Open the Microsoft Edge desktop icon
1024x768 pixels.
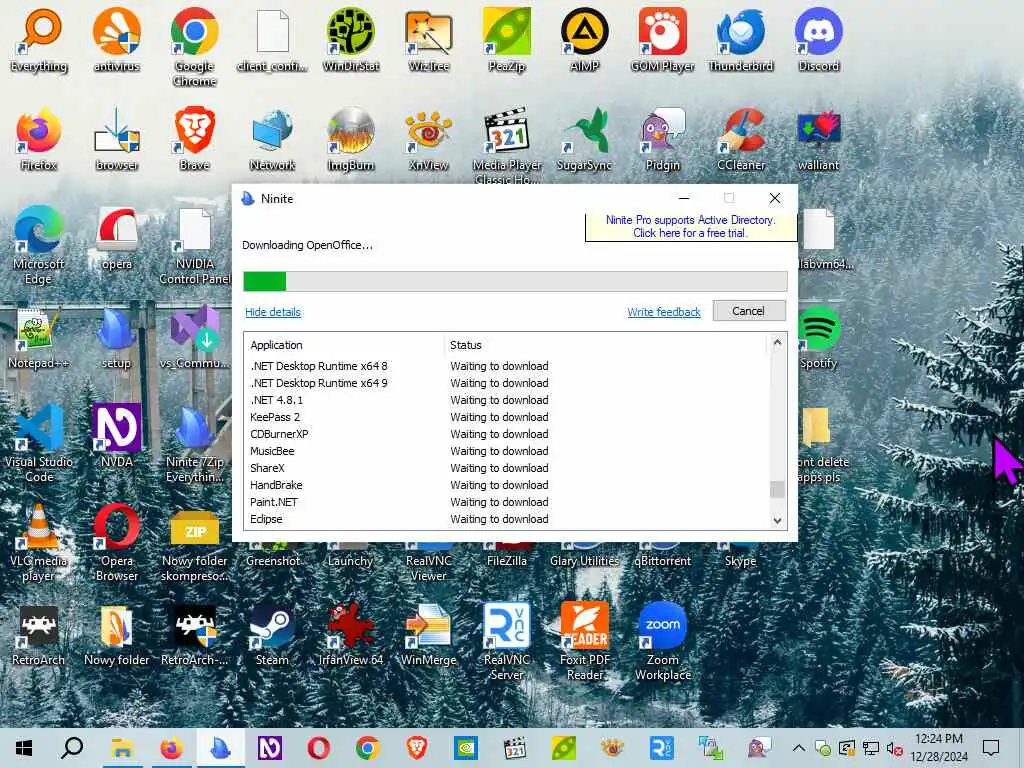coord(39,246)
